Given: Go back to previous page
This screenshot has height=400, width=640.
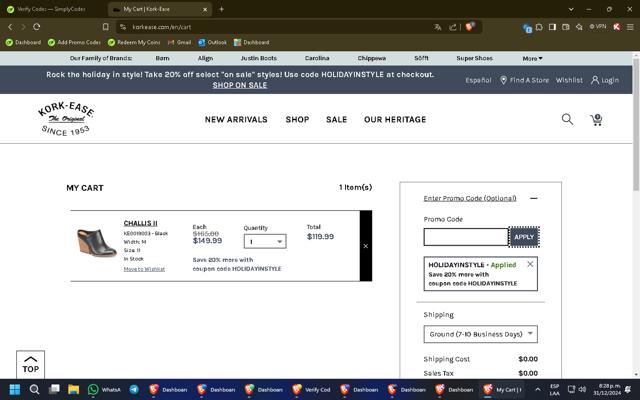Looking at the screenshot, I should [x=10, y=27].
